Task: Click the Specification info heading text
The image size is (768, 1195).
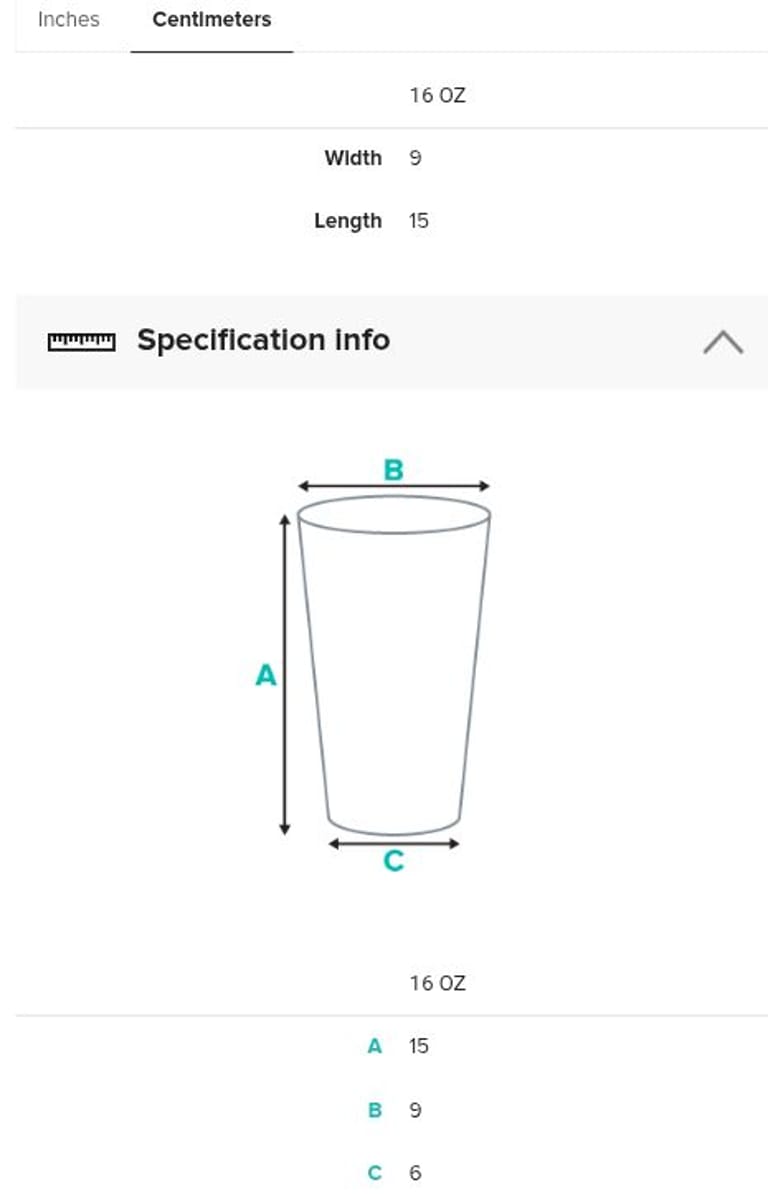Action: [x=263, y=340]
